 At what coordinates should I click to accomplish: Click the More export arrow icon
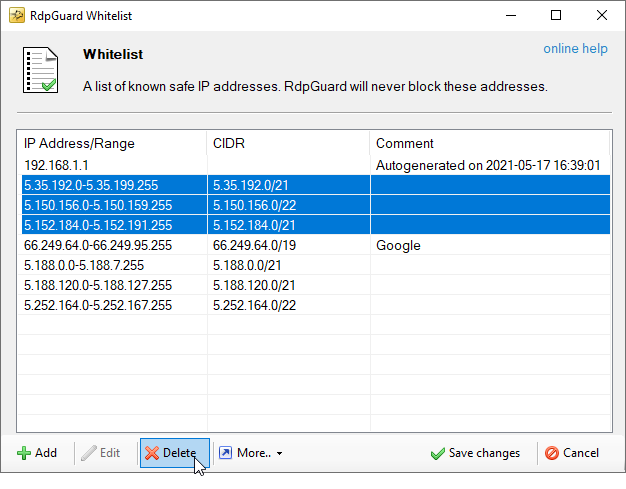click(225, 453)
